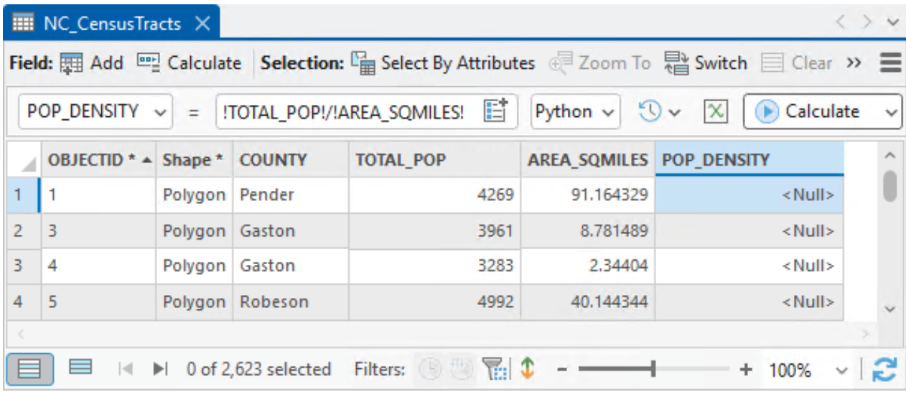Click the vertical scrollbar thumb
The image size is (906, 393).
890,186
